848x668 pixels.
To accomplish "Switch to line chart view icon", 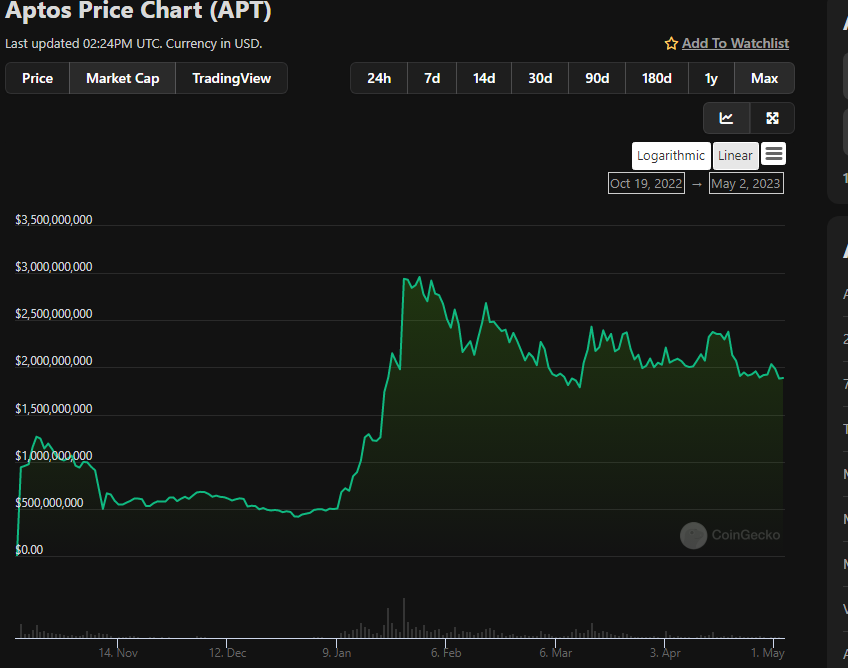I will click(726, 118).
